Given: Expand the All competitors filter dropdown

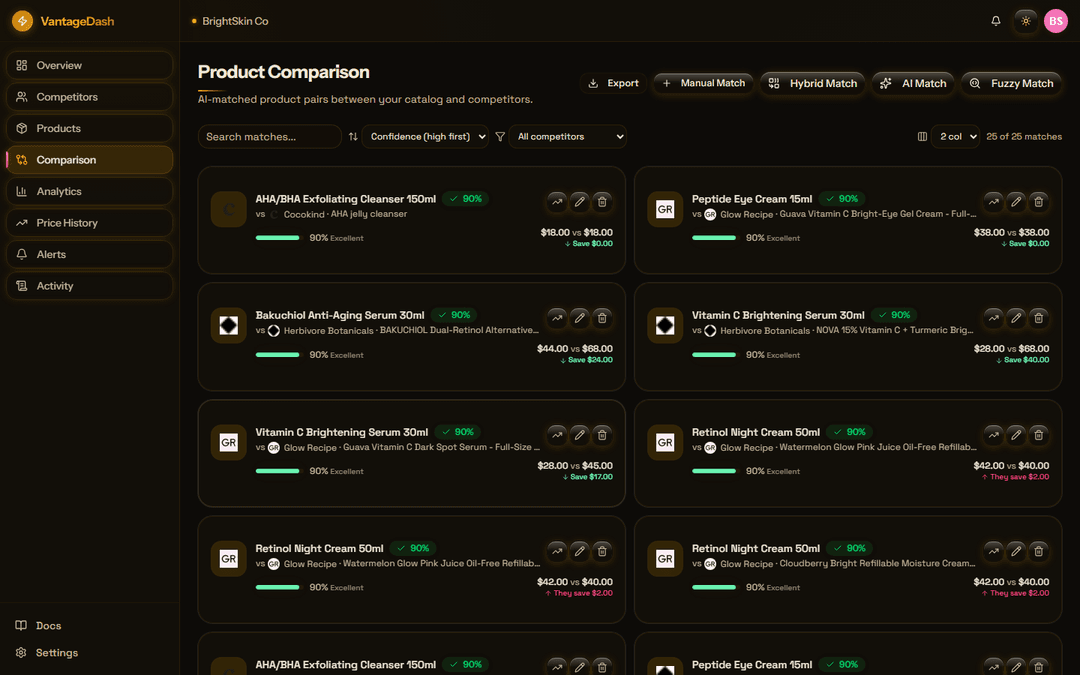Looking at the screenshot, I should [568, 136].
